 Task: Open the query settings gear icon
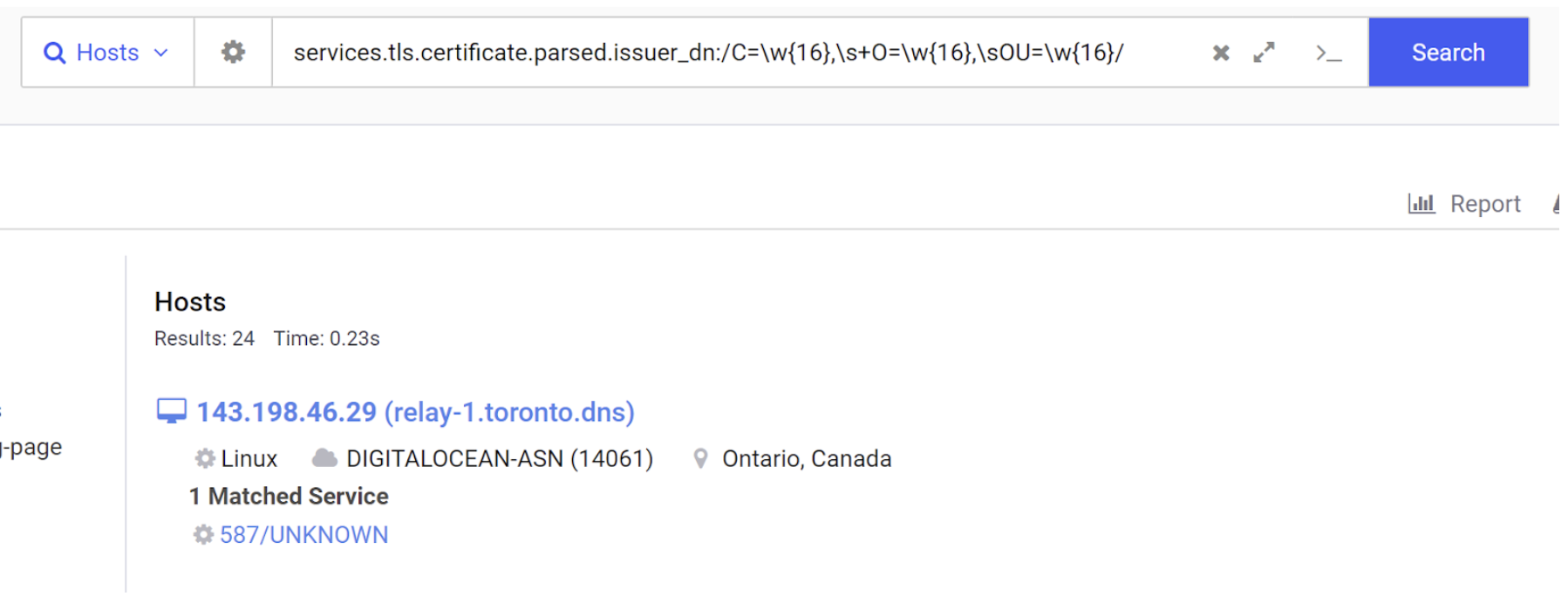coord(232,52)
